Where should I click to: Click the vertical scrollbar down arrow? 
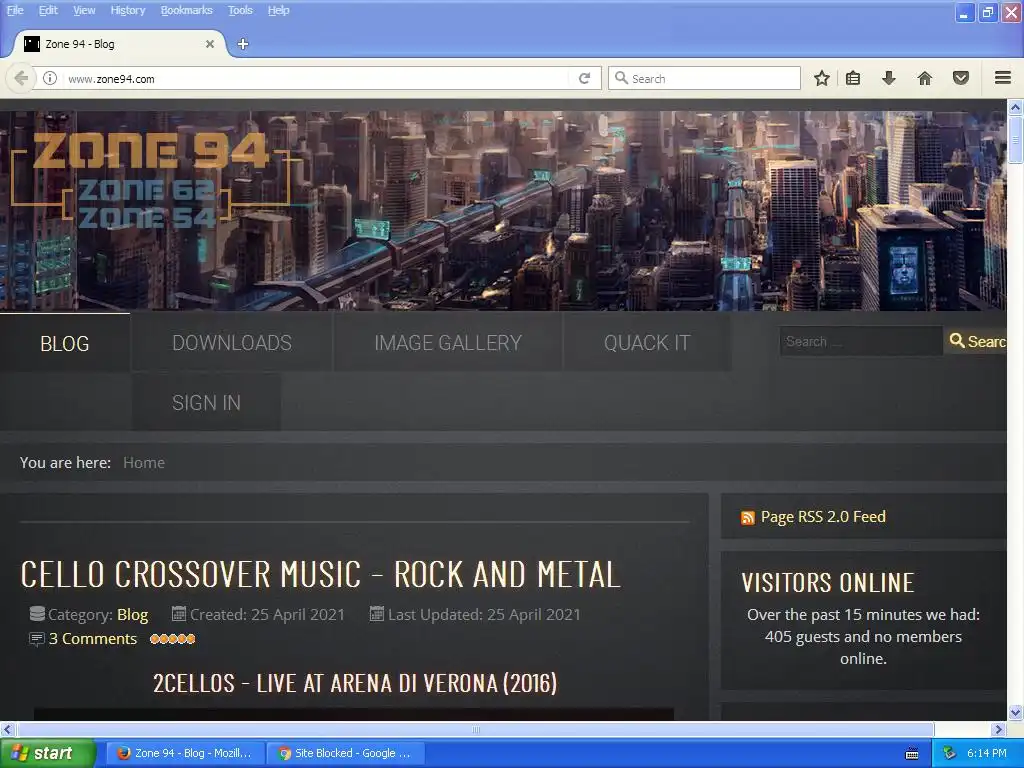click(1015, 712)
